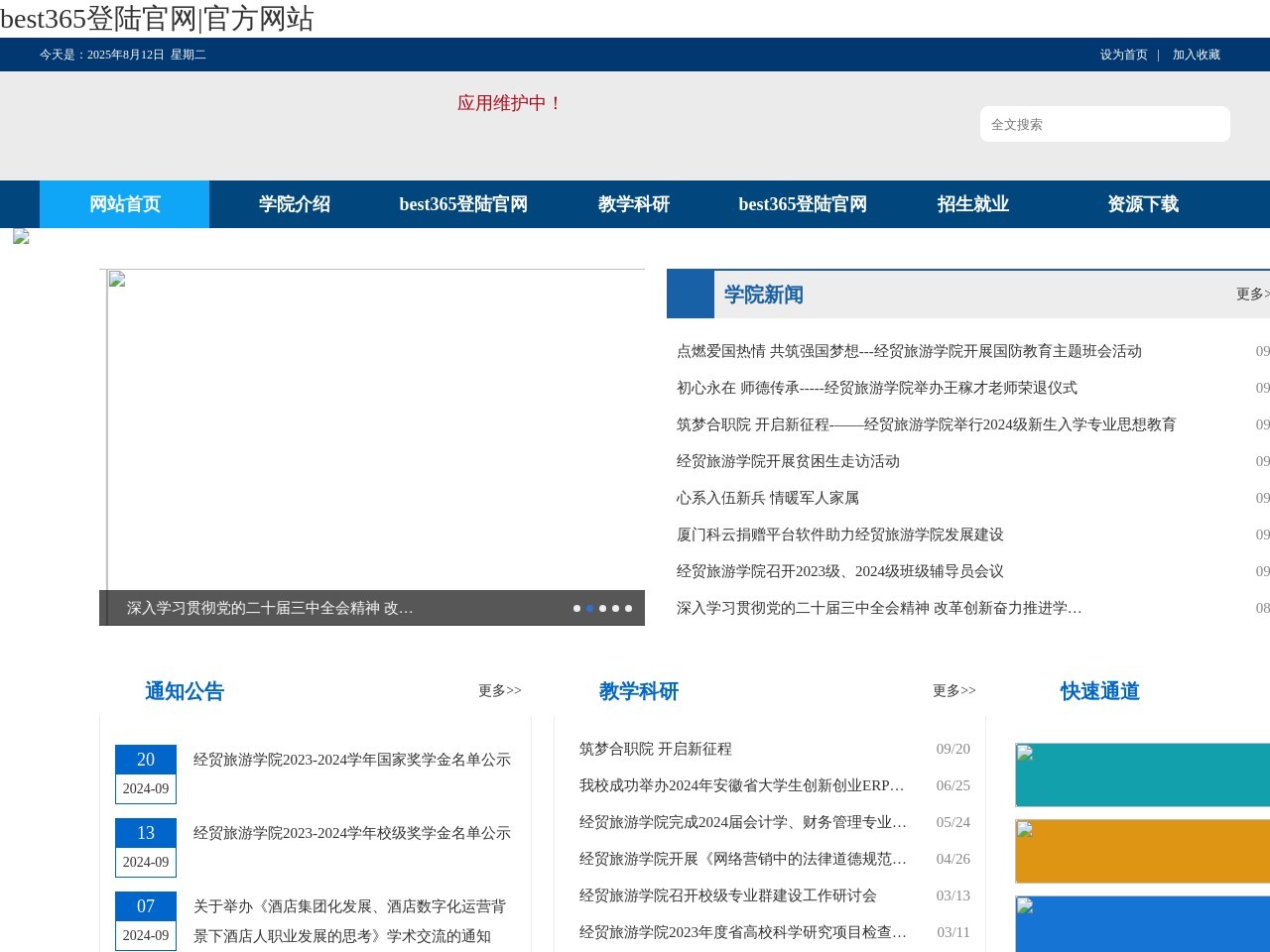The image size is (1270, 952).
Task: Click the orange quick channel banner
Action: pyautogui.click(x=1140, y=851)
